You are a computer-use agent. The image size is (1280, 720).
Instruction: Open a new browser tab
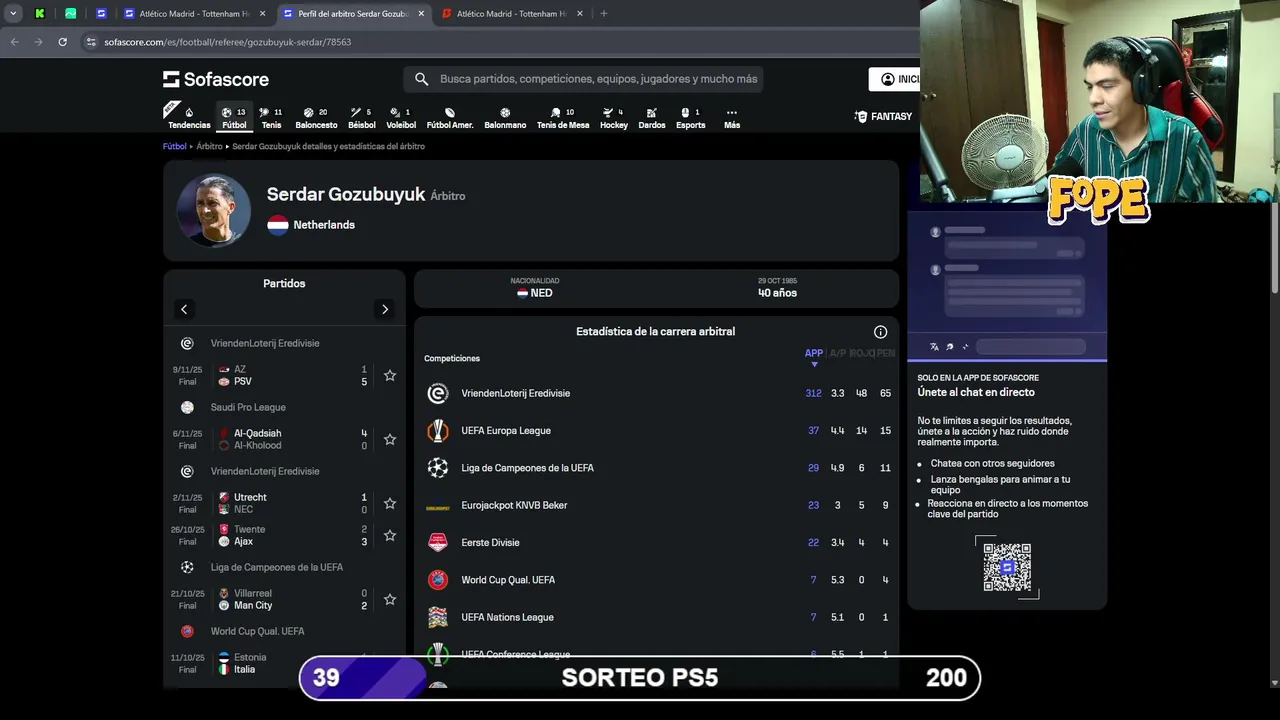coord(603,14)
